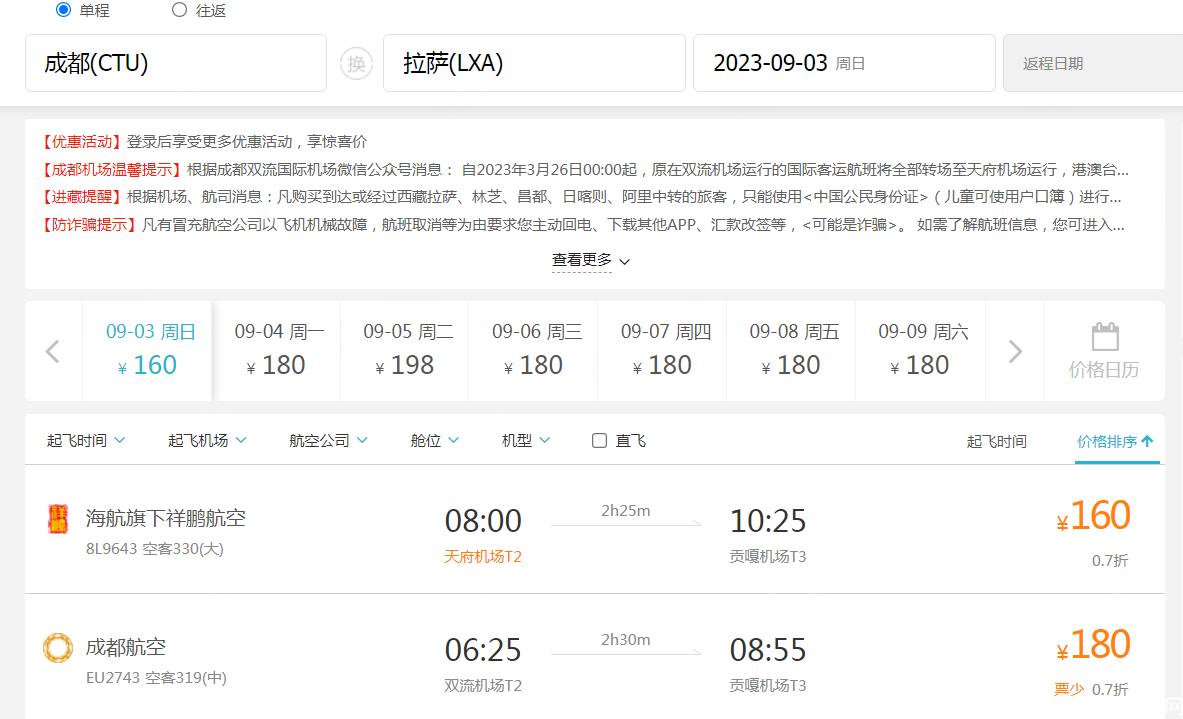
Task: Click the 08:55 arrival time
Action: tap(768, 650)
